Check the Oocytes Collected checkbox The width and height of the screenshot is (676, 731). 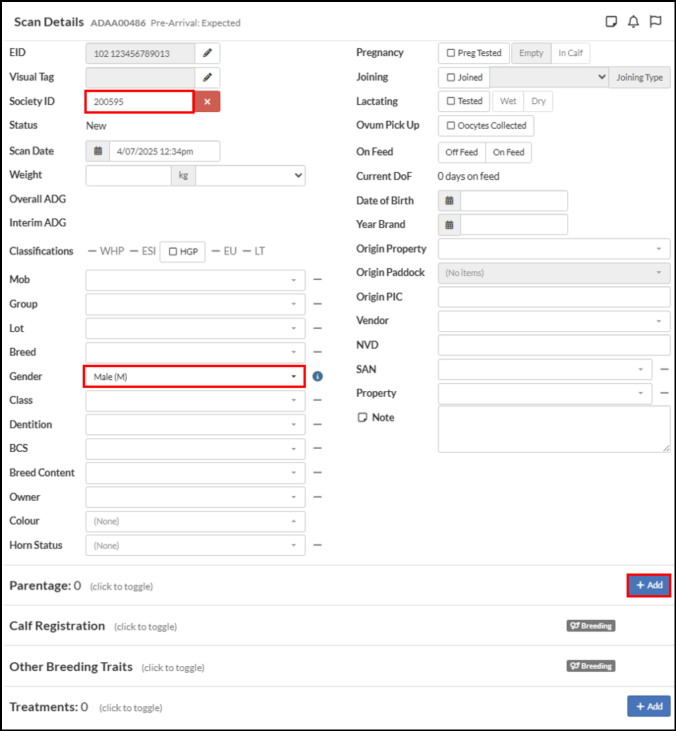tap(451, 126)
